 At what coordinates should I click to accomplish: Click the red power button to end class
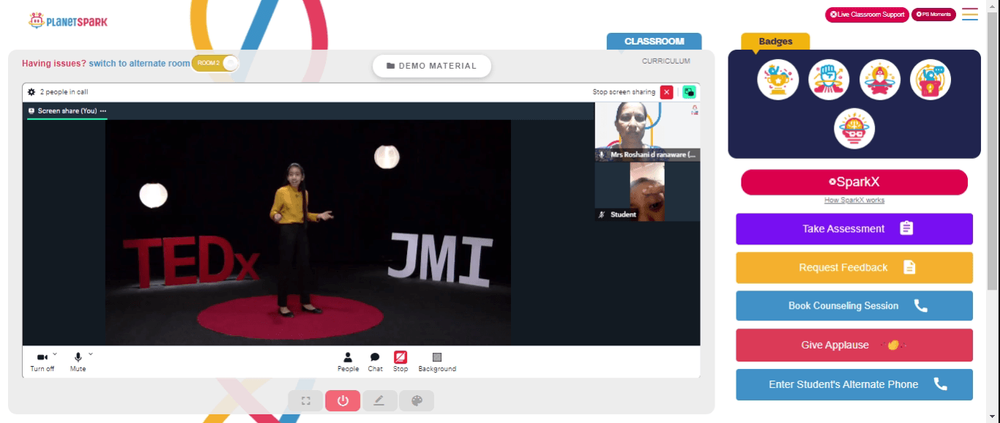coord(342,401)
